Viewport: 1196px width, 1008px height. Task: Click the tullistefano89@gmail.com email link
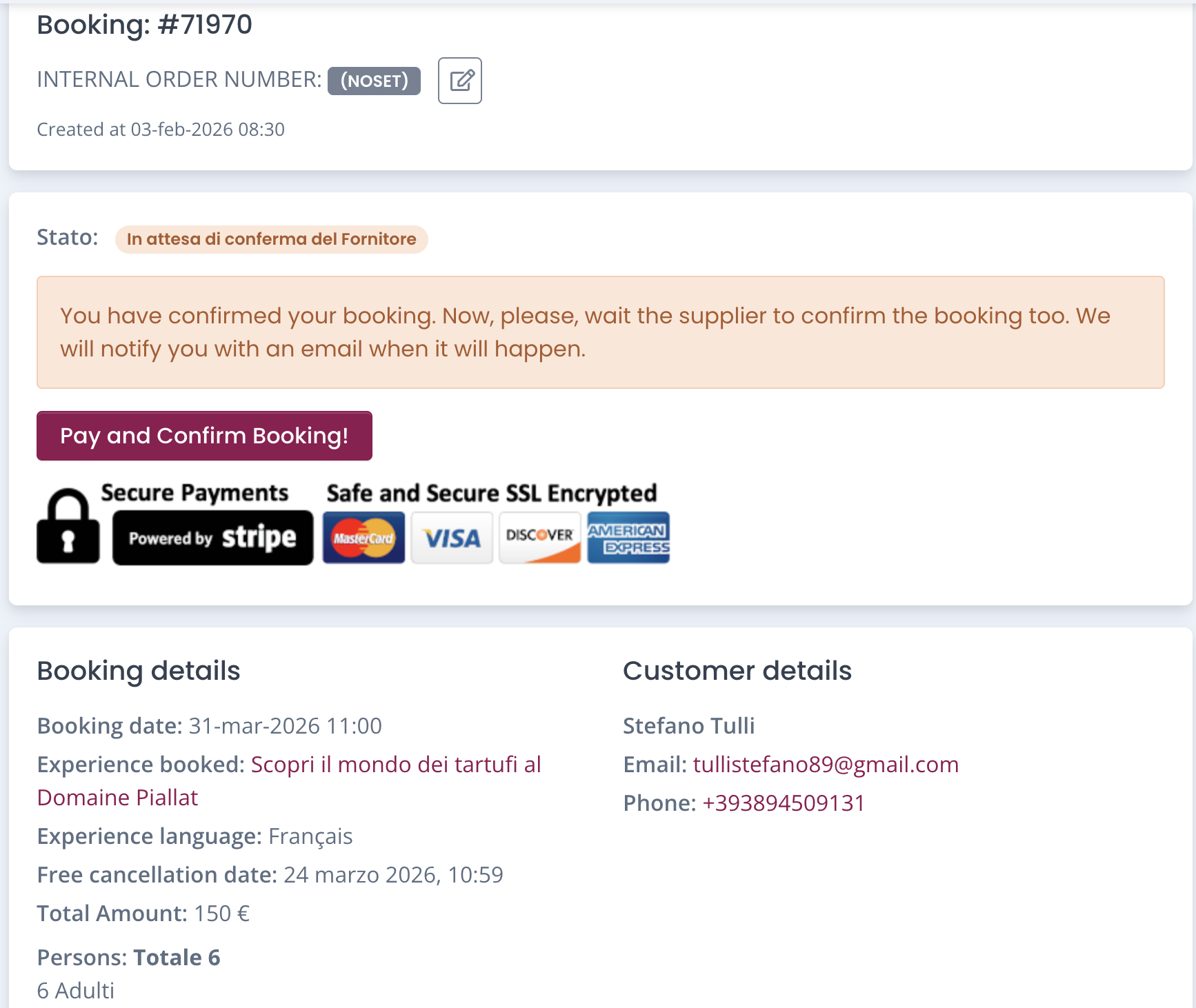826,765
